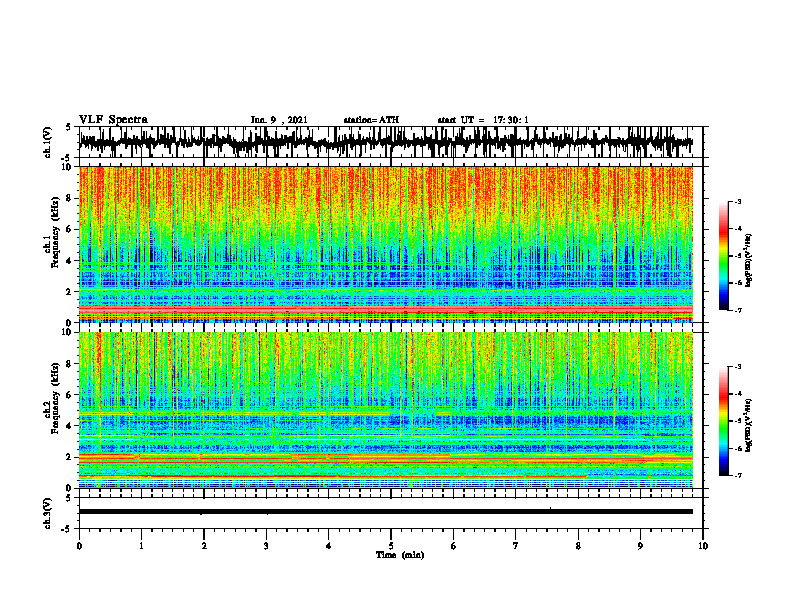Click the 'station=ATH' header label
The image size is (792, 612).
point(371,120)
